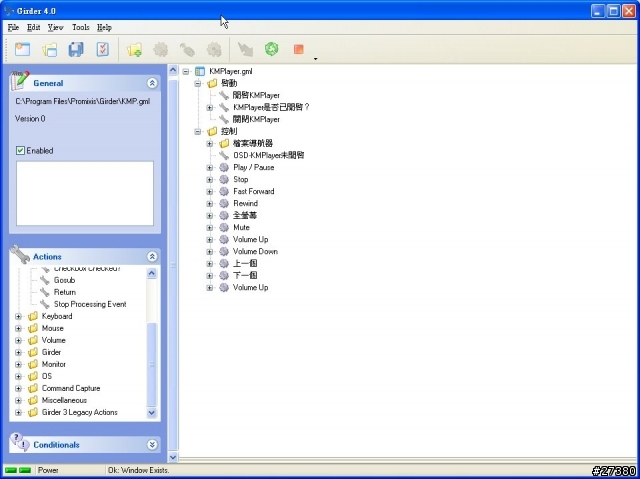
Task: Click the Save floppy disk icon
Action: pyautogui.click(x=76, y=49)
